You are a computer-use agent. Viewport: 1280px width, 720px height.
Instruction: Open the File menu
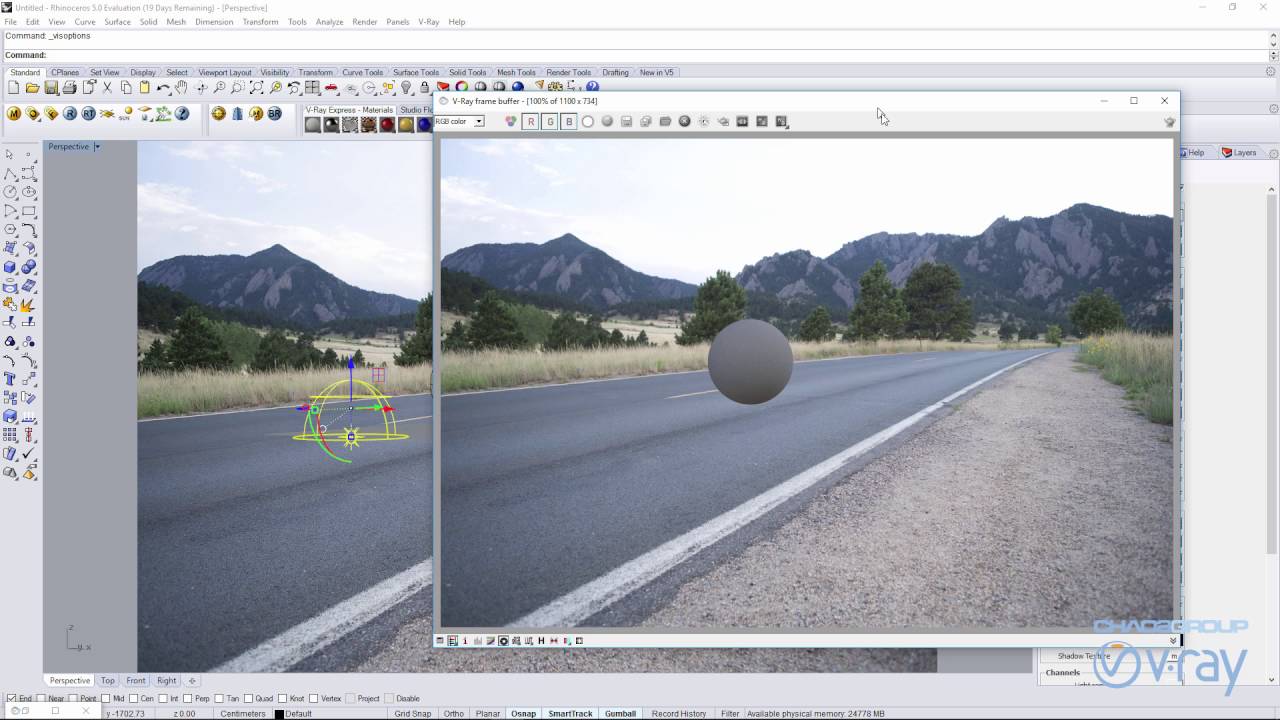click(10, 21)
